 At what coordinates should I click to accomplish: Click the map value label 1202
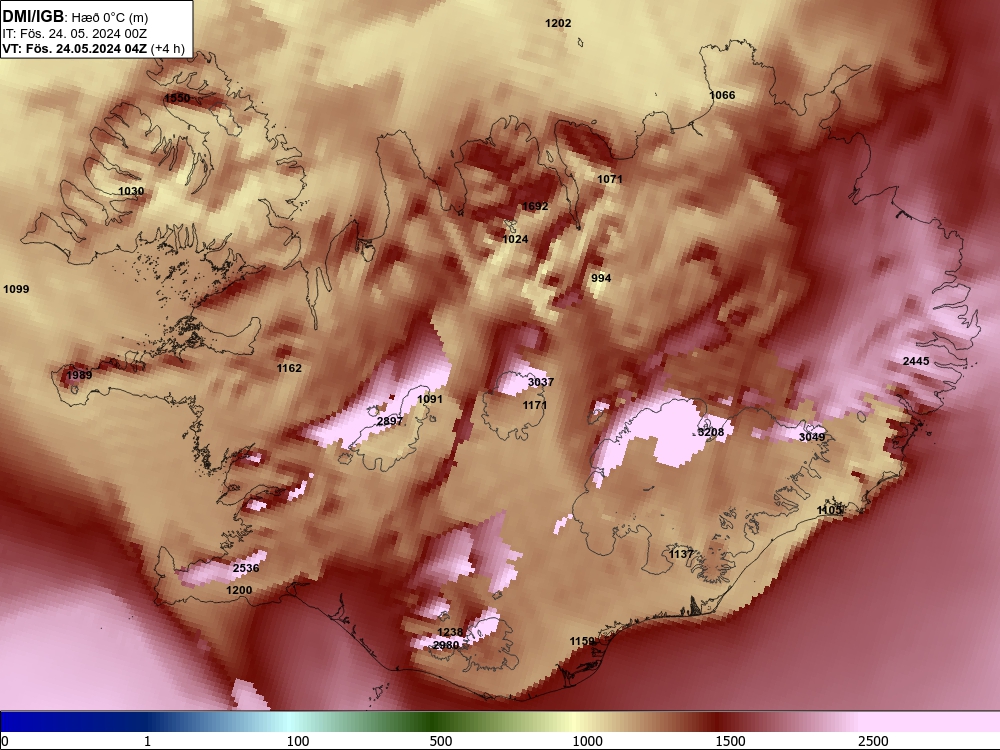click(x=558, y=23)
